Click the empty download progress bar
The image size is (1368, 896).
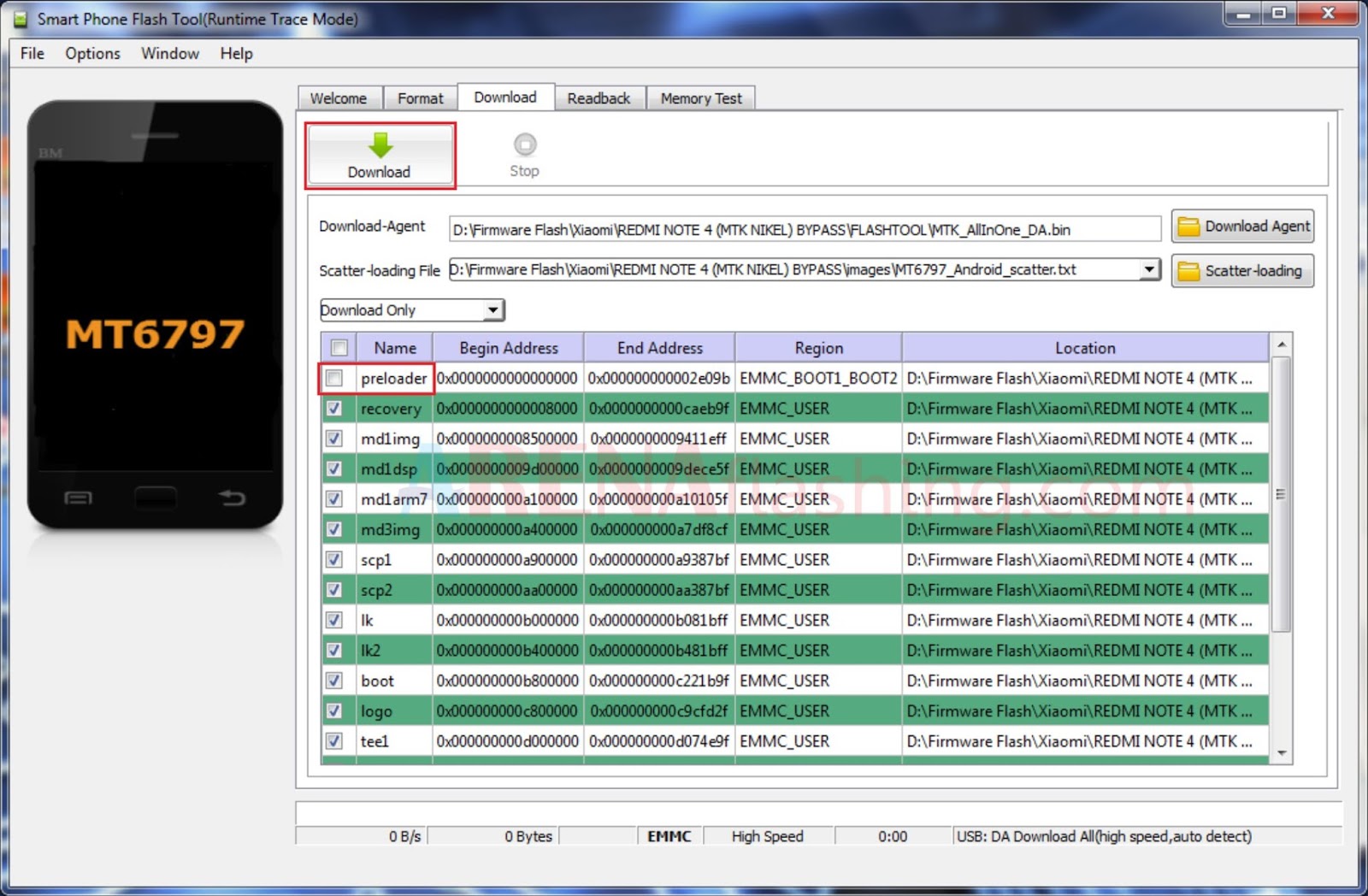click(819, 812)
